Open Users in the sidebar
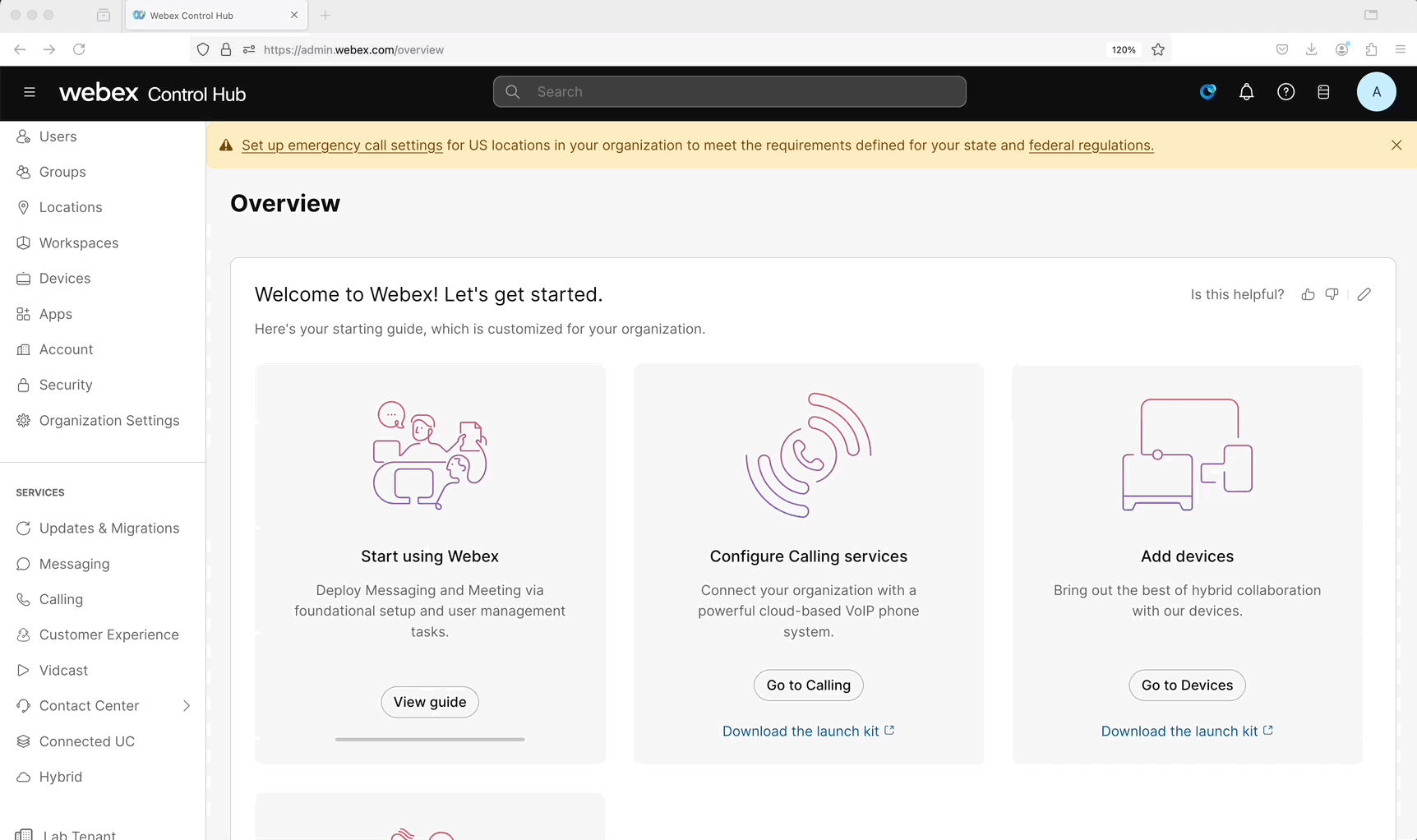The height and width of the screenshot is (840, 1417). click(x=58, y=136)
